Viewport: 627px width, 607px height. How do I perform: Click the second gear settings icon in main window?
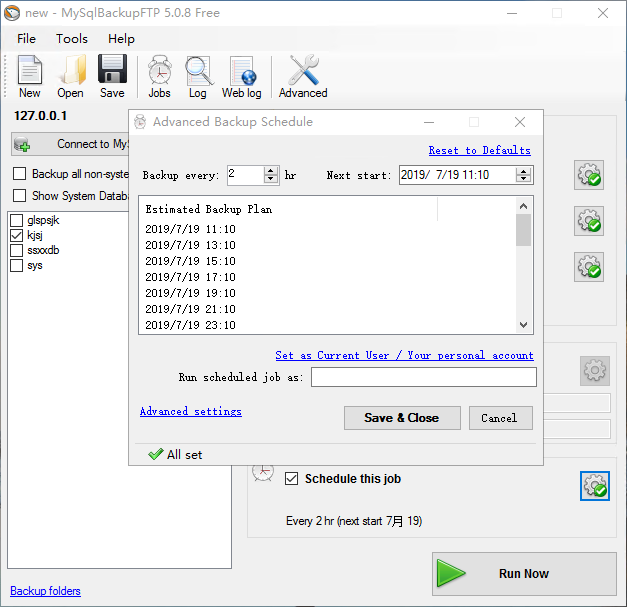tap(589, 221)
